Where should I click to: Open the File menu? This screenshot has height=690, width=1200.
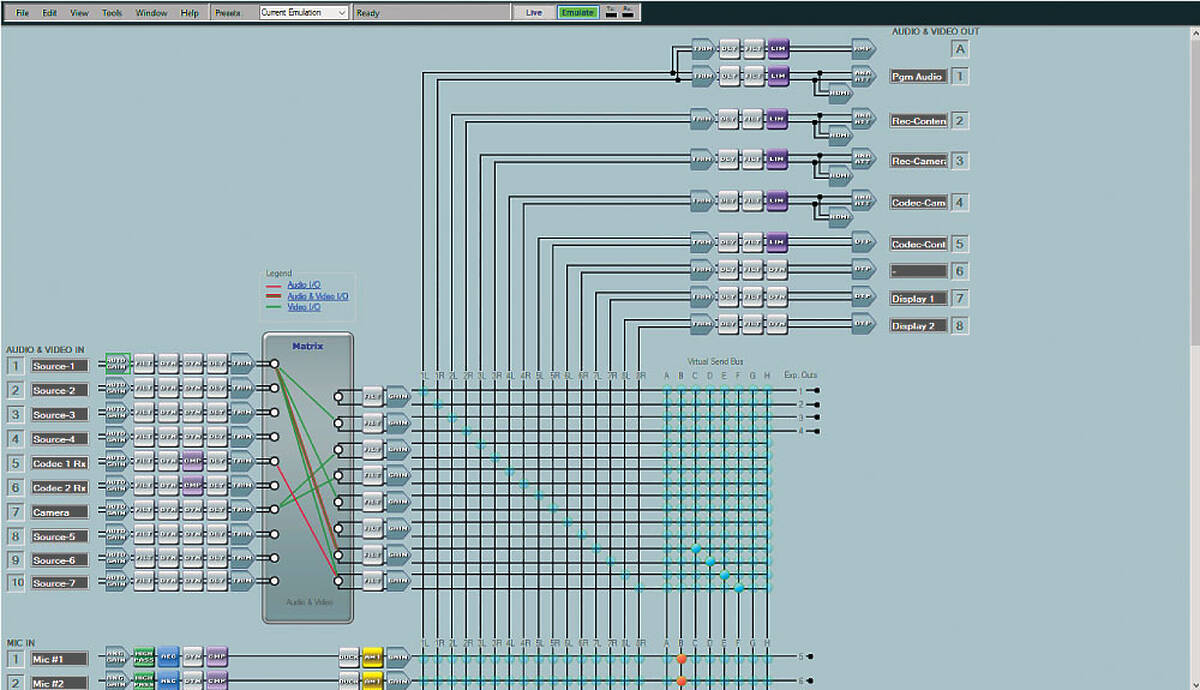22,13
